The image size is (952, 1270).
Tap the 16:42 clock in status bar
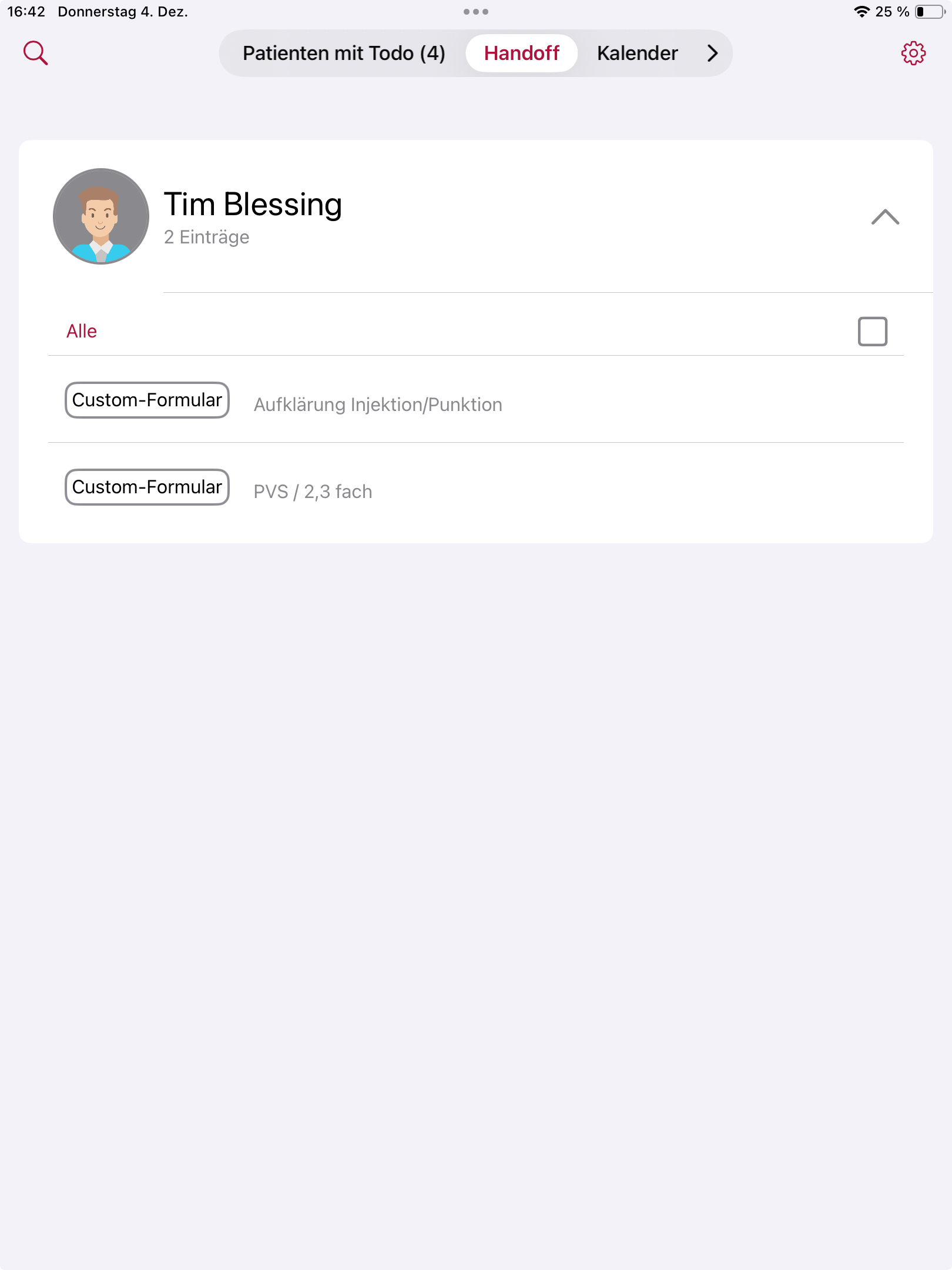pyautogui.click(x=26, y=12)
